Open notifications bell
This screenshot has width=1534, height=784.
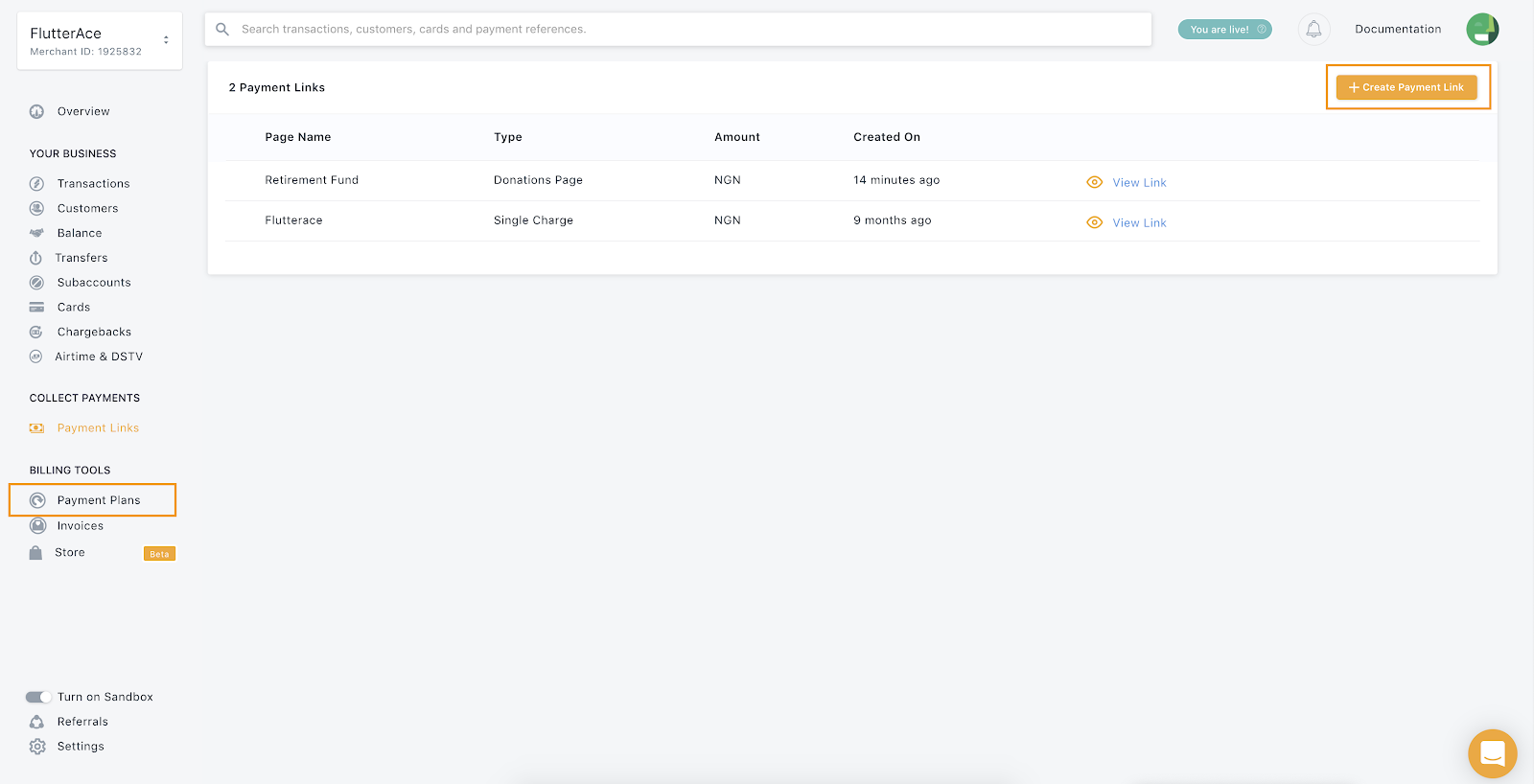click(x=1314, y=30)
